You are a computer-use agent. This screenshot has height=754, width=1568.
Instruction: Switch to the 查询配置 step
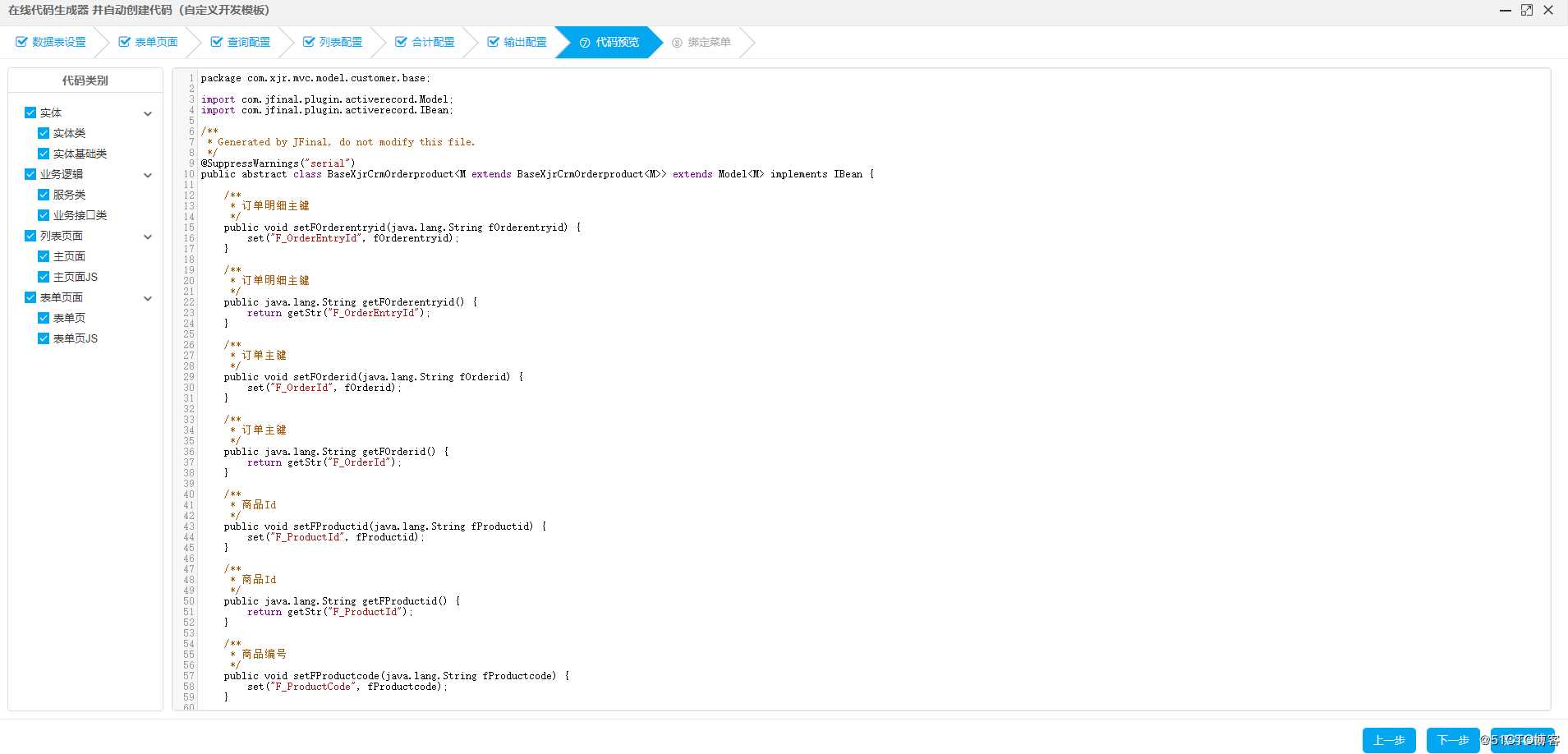[x=240, y=42]
